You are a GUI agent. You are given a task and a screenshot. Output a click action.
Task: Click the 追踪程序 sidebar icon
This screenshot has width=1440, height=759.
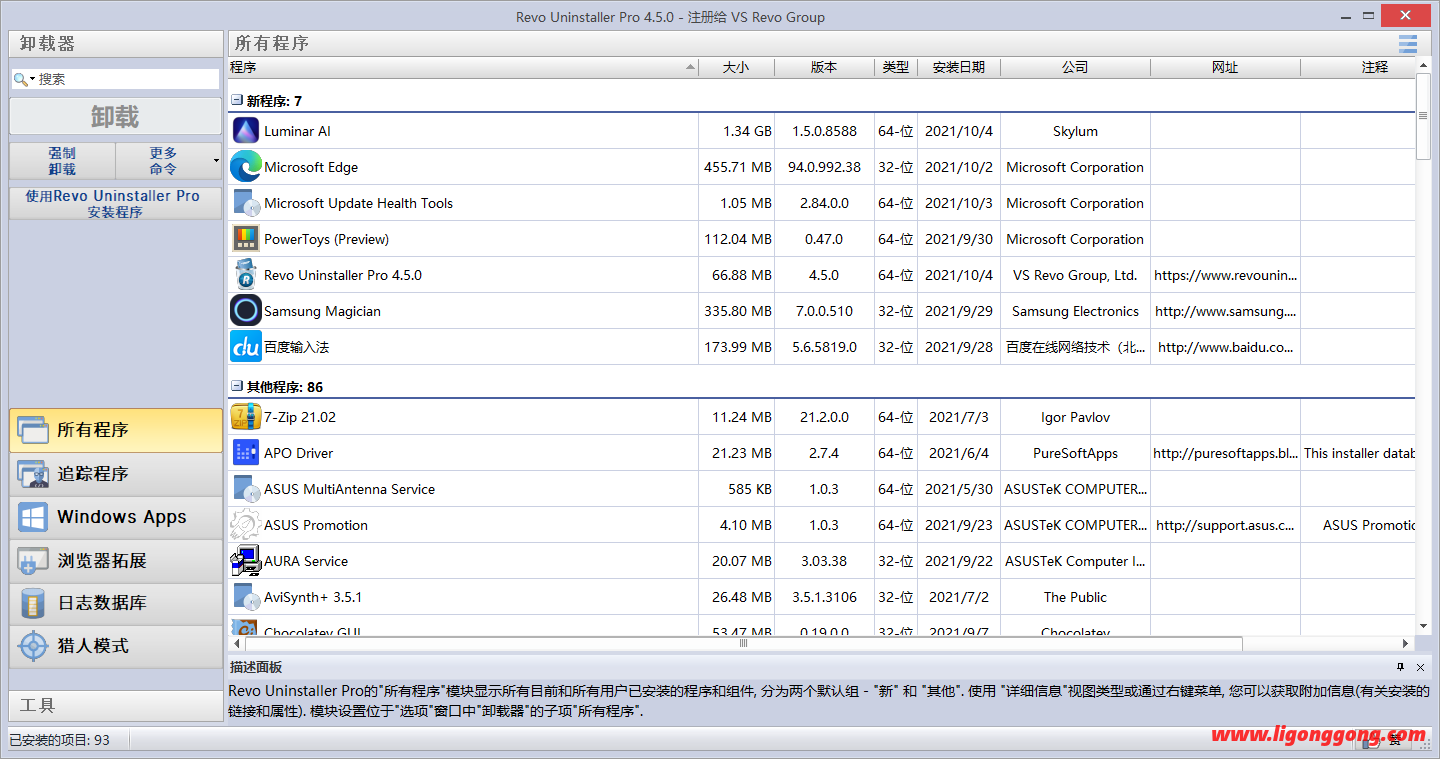click(x=33, y=474)
